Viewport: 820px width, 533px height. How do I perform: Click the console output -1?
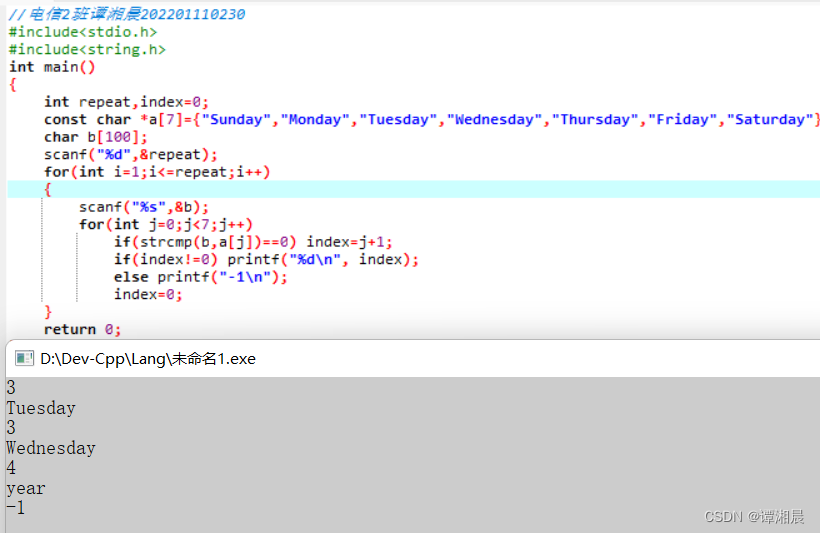click(x=16, y=508)
